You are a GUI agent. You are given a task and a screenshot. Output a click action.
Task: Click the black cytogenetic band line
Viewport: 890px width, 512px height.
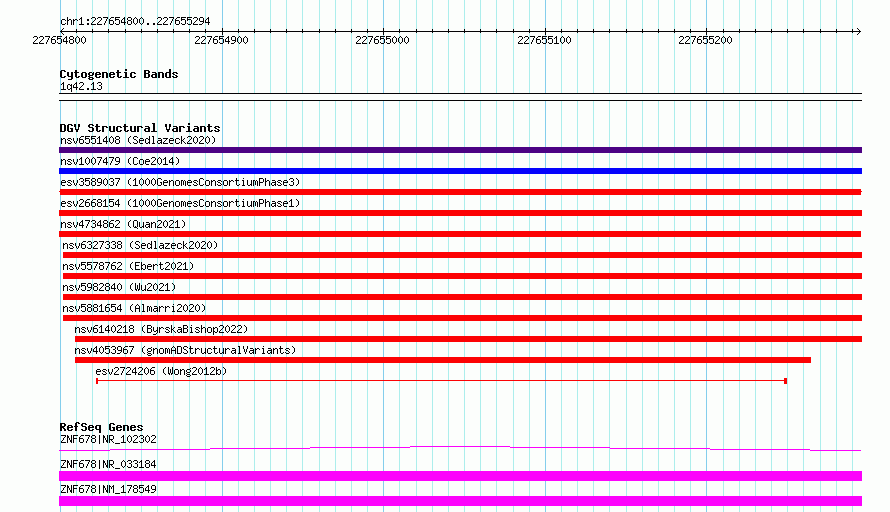click(460, 97)
